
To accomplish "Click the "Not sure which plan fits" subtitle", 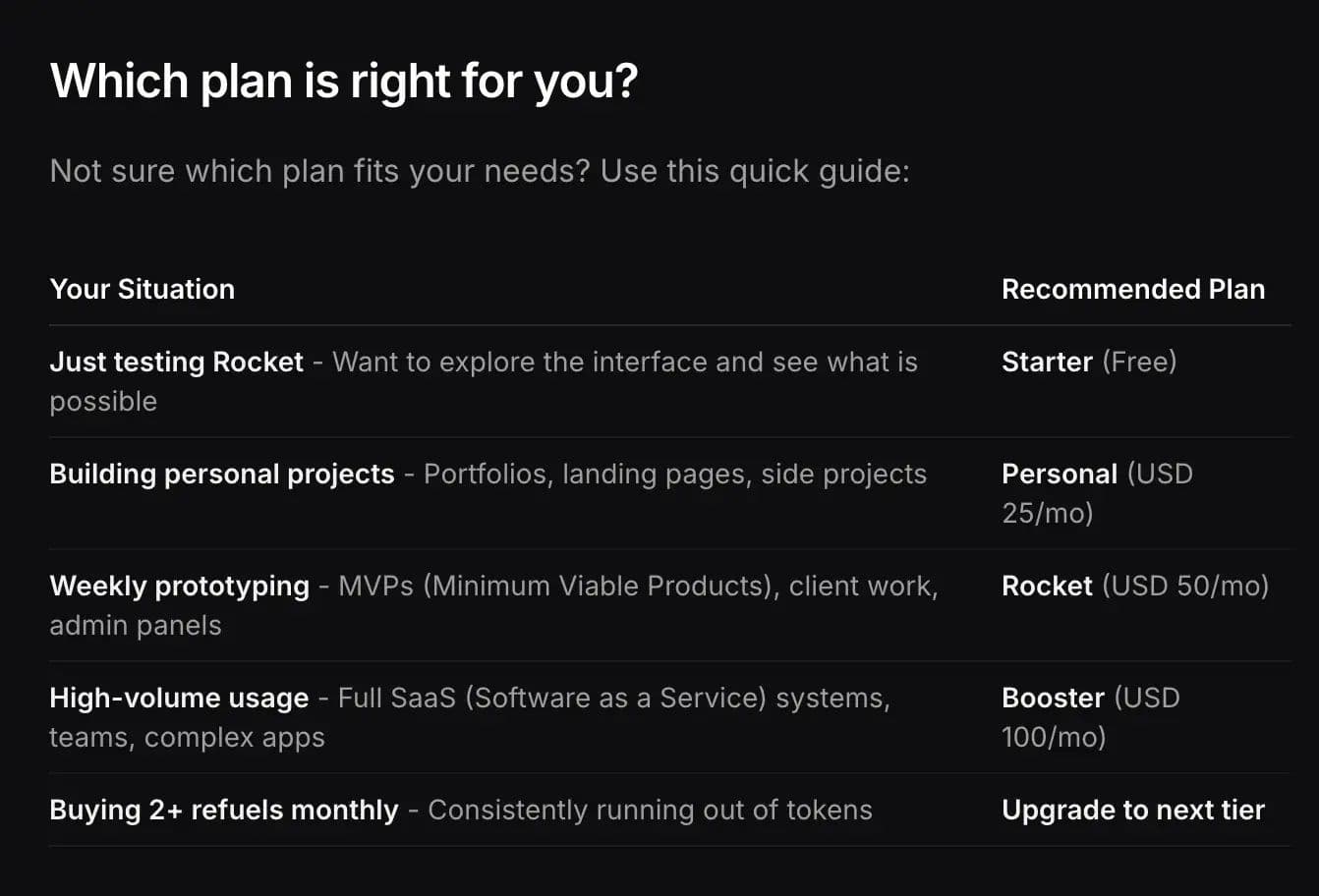I will (479, 171).
